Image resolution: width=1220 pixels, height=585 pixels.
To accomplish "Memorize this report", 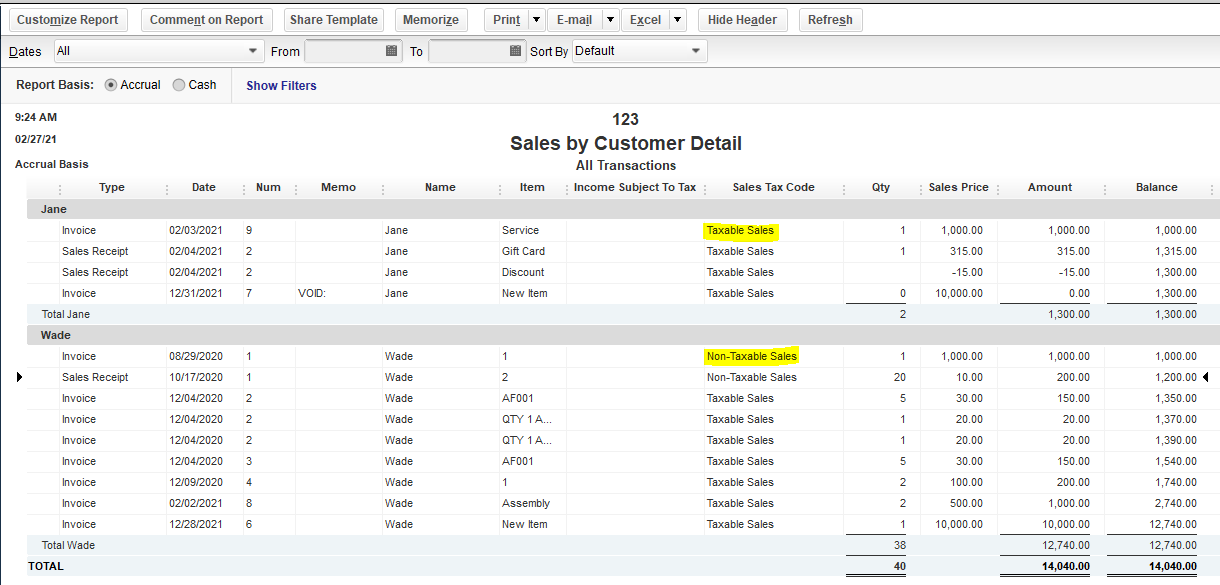I will click(x=430, y=19).
